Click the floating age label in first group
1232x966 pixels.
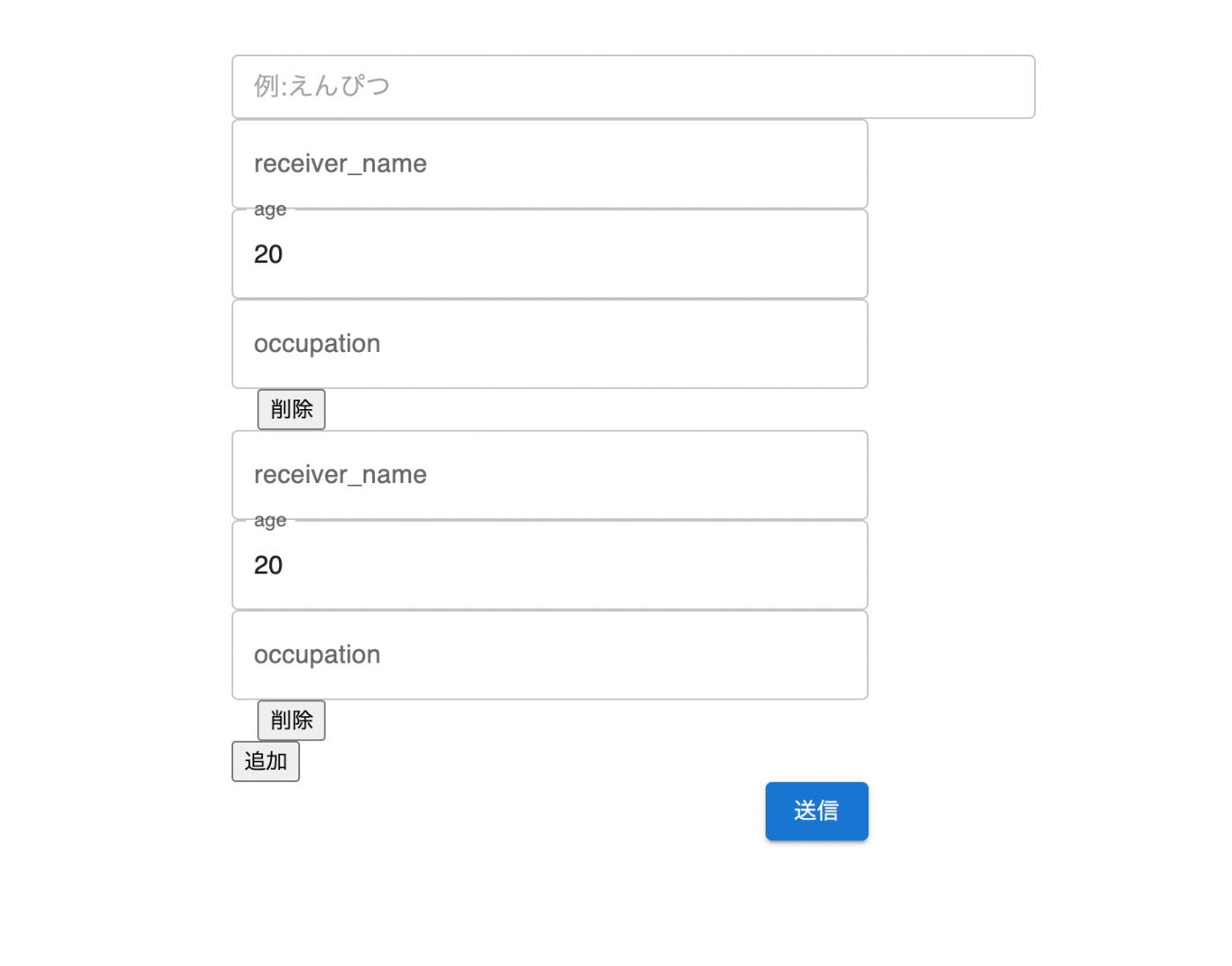click(270, 209)
